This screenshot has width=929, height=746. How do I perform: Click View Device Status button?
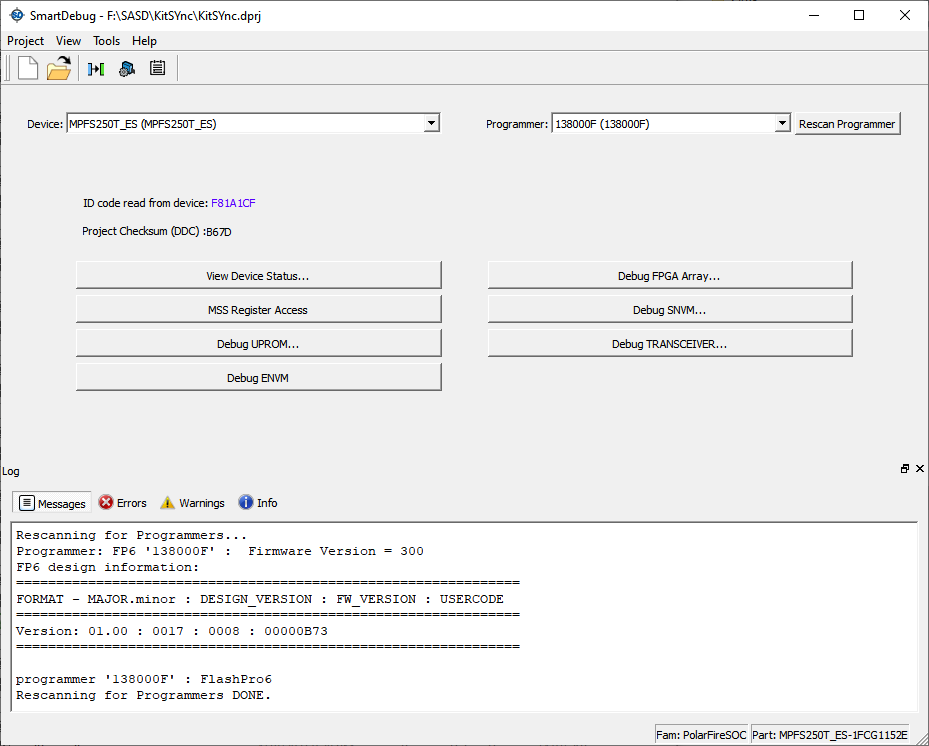point(258,276)
